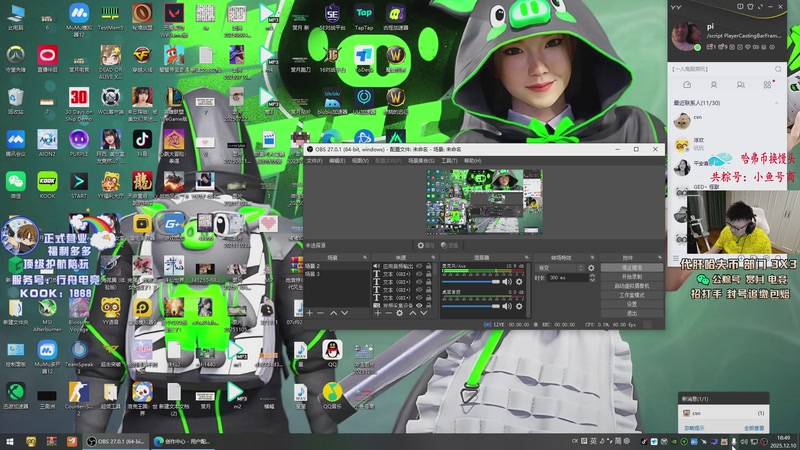The image size is (800, 450).
Task: Open the TapTap desktop icon
Action: coord(364,17)
